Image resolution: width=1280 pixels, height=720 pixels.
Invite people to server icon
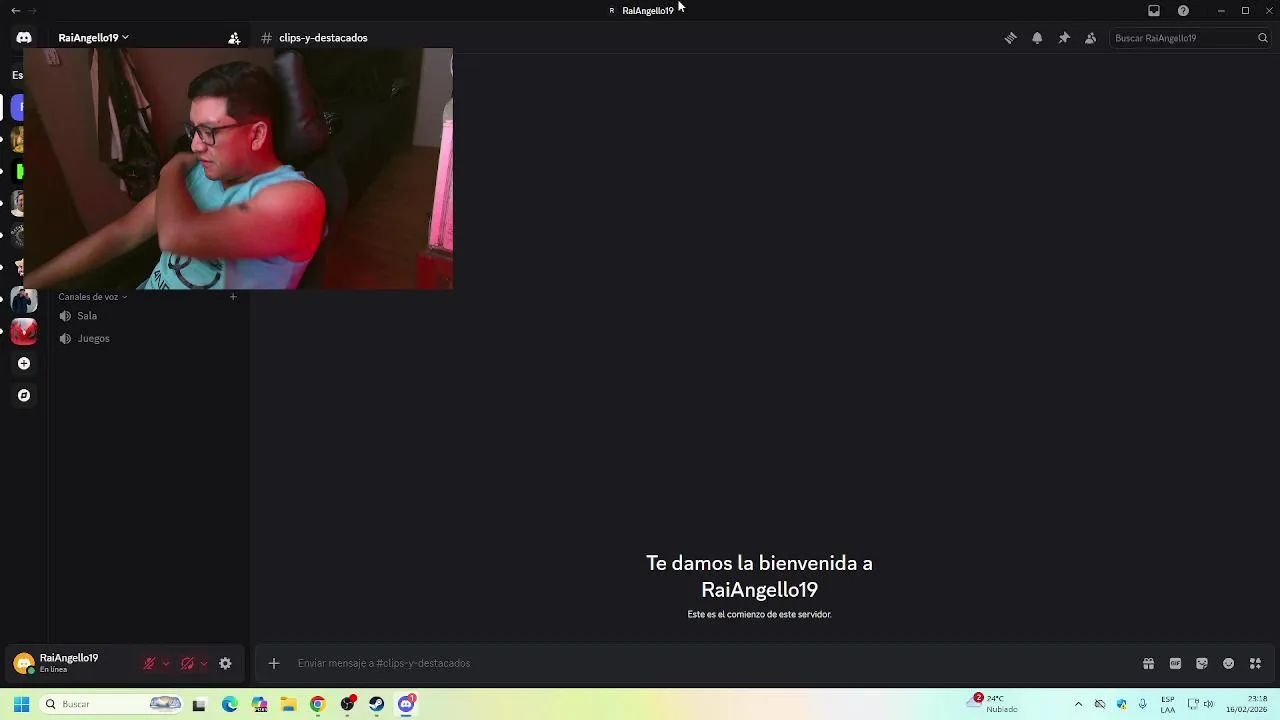[x=234, y=38]
